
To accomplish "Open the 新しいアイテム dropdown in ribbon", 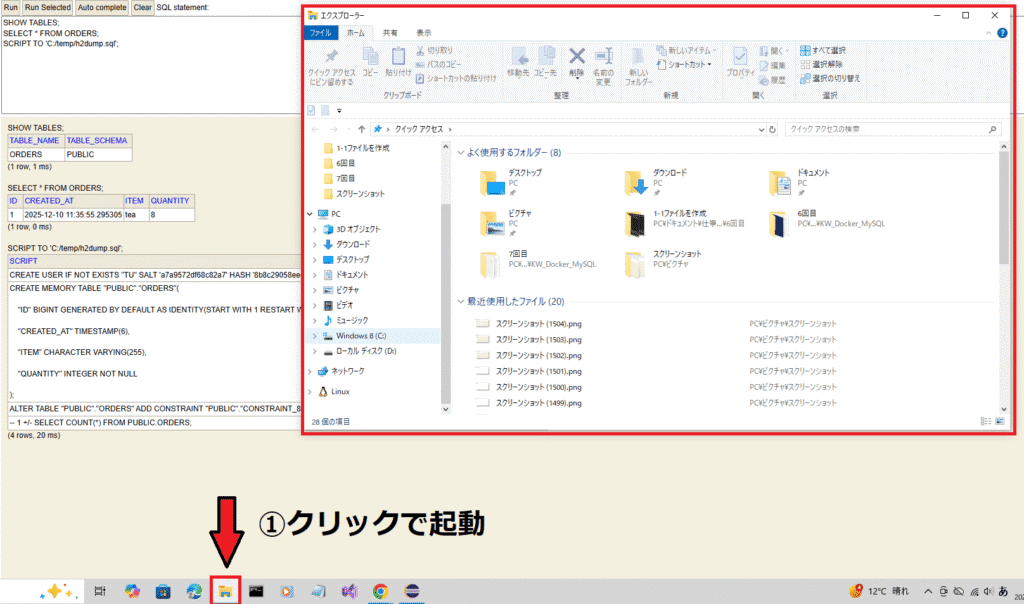I will [689, 50].
